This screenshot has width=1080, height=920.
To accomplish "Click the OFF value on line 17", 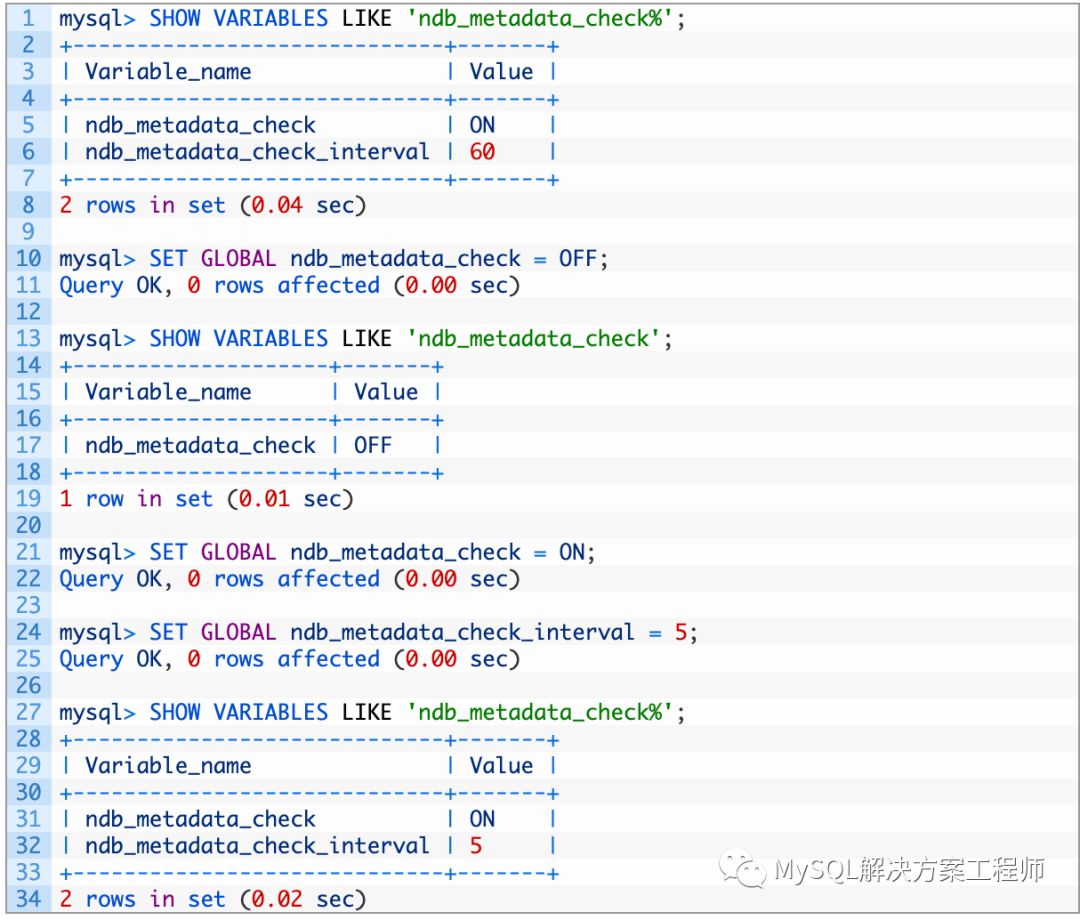I will click(373, 445).
